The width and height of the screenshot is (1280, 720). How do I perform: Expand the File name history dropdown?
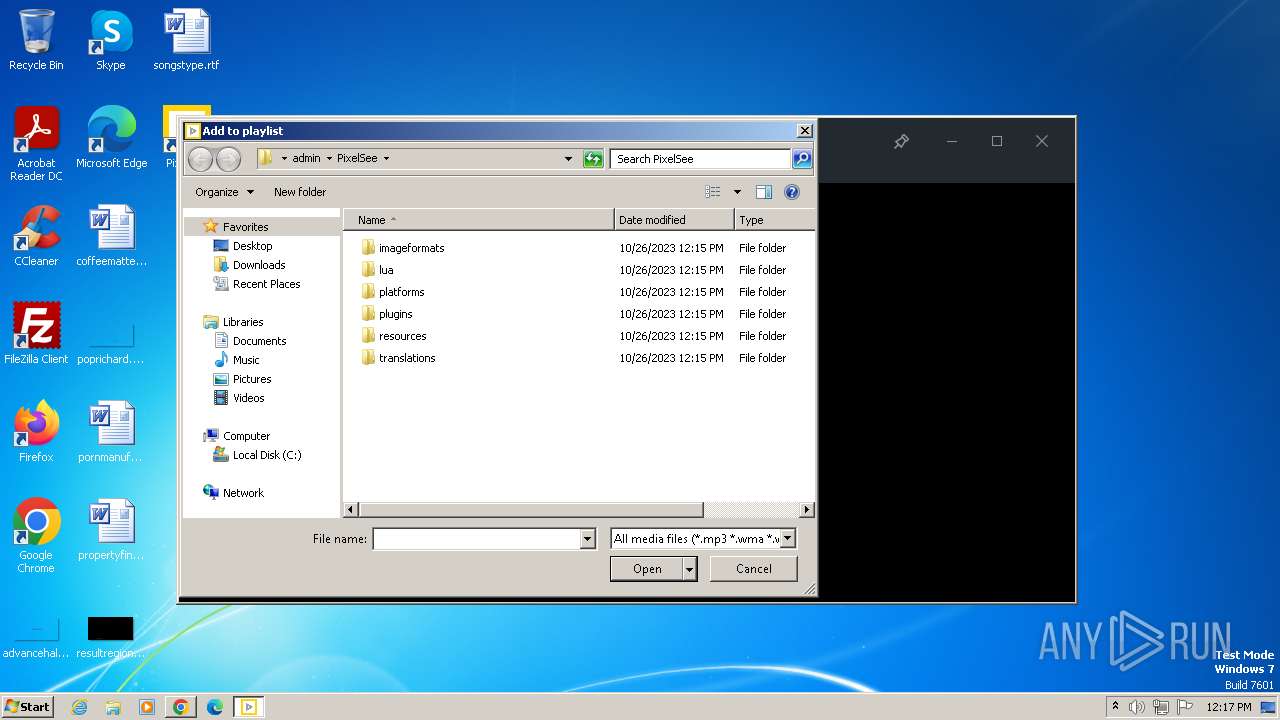pos(588,539)
